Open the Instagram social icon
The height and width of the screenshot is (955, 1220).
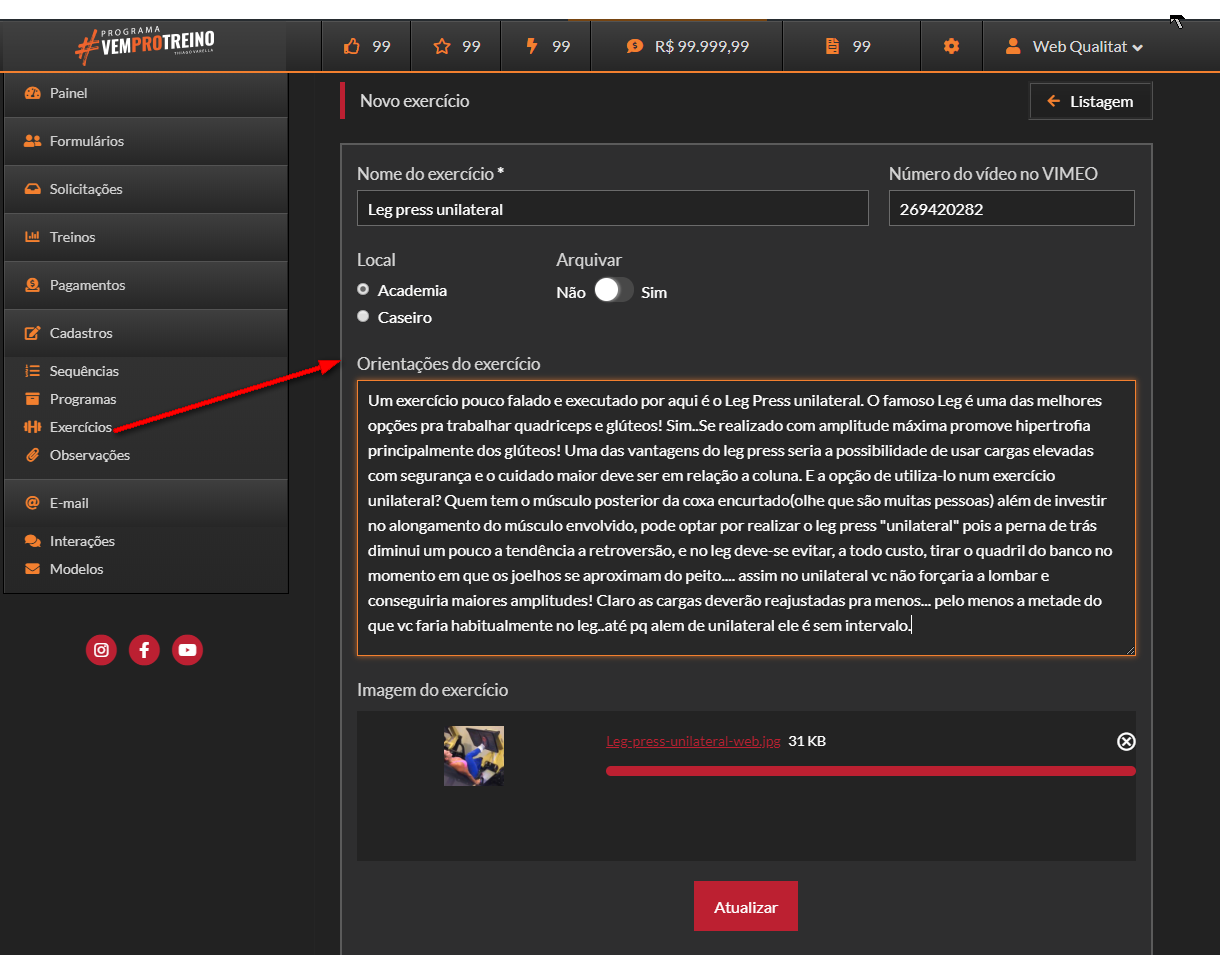coord(101,650)
